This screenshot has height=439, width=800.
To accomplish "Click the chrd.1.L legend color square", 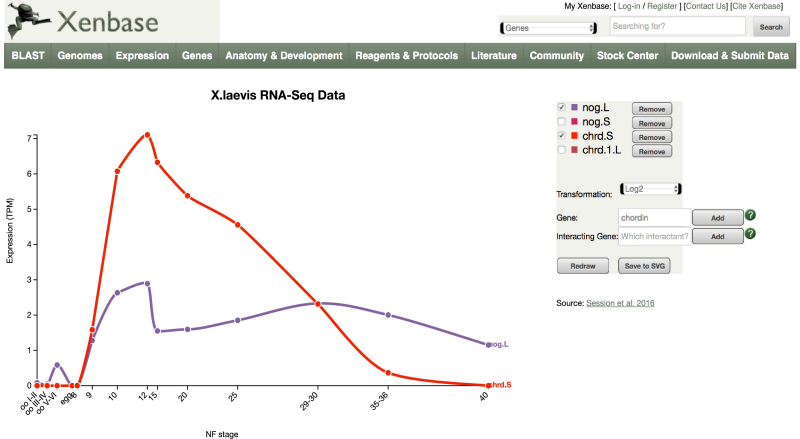I will (x=573, y=150).
